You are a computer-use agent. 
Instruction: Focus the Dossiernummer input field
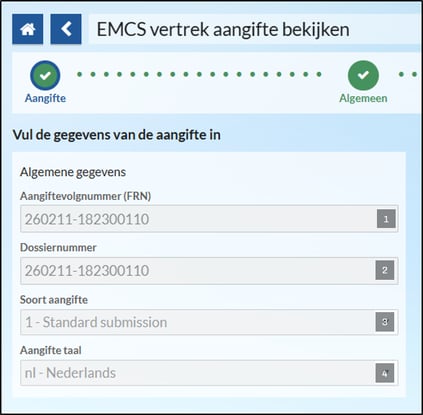tap(209, 270)
